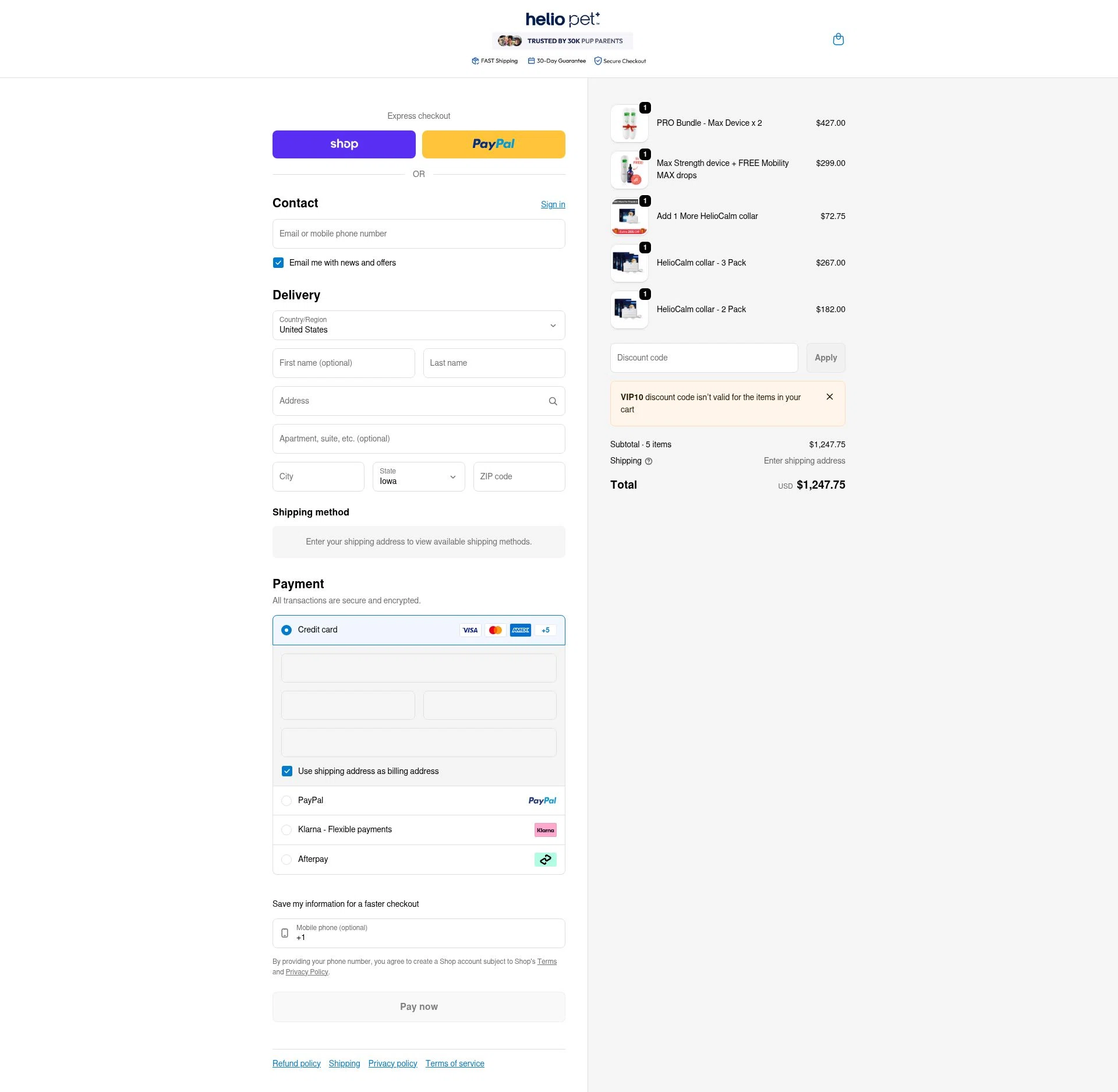Select the PayPal payment radio button
1118x1092 pixels.
point(286,800)
